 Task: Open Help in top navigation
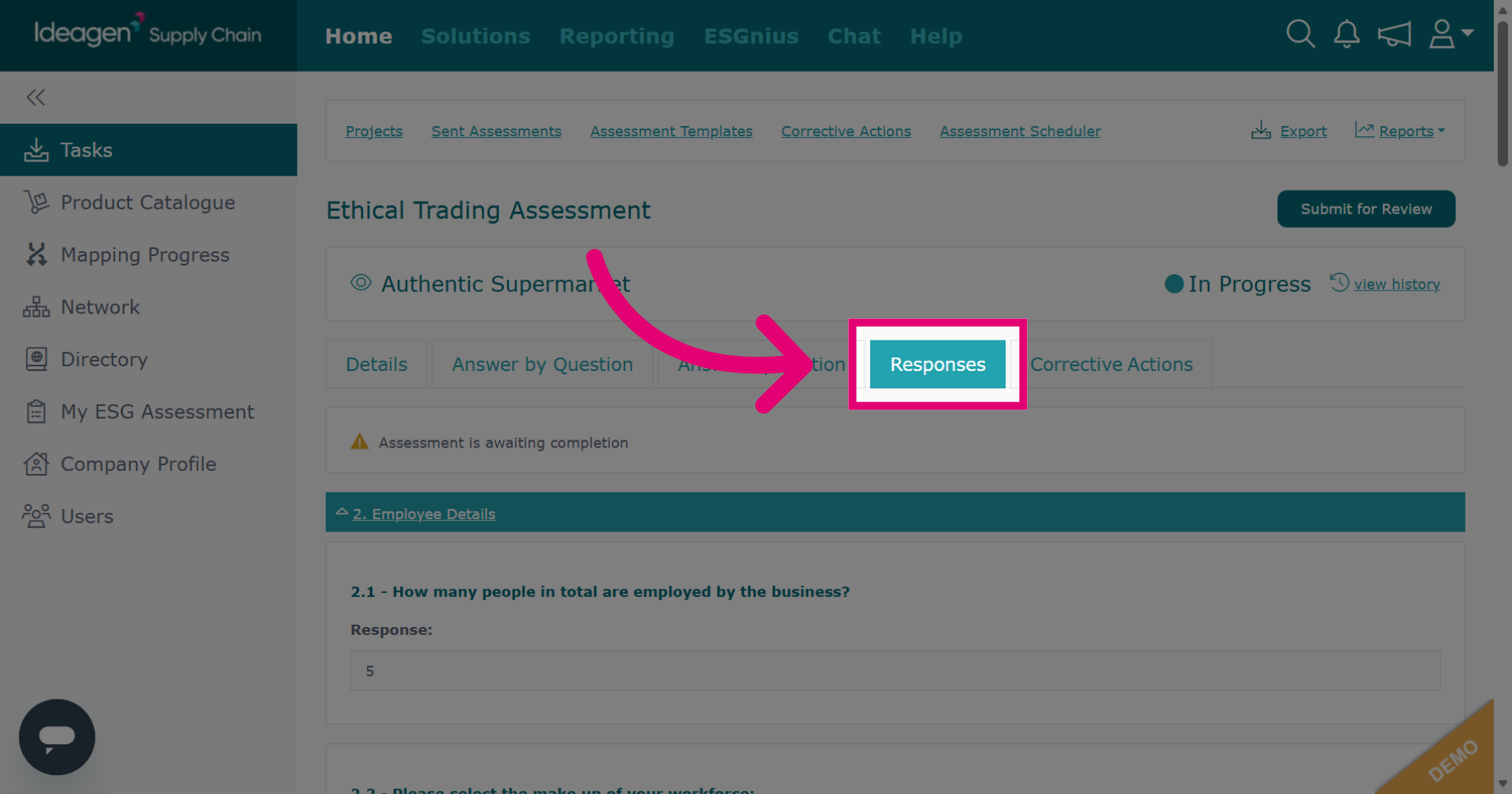936,36
